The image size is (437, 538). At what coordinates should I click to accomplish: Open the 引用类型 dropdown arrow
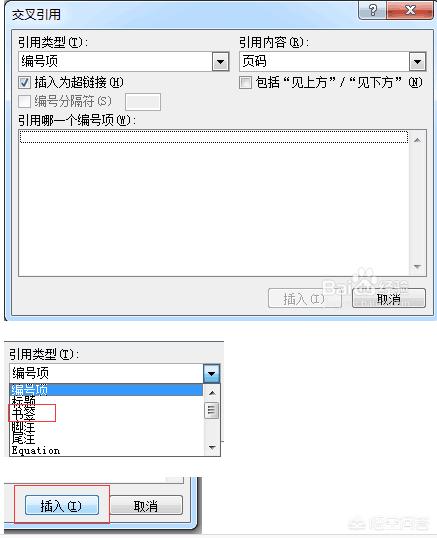pyautogui.click(x=220, y=62)
